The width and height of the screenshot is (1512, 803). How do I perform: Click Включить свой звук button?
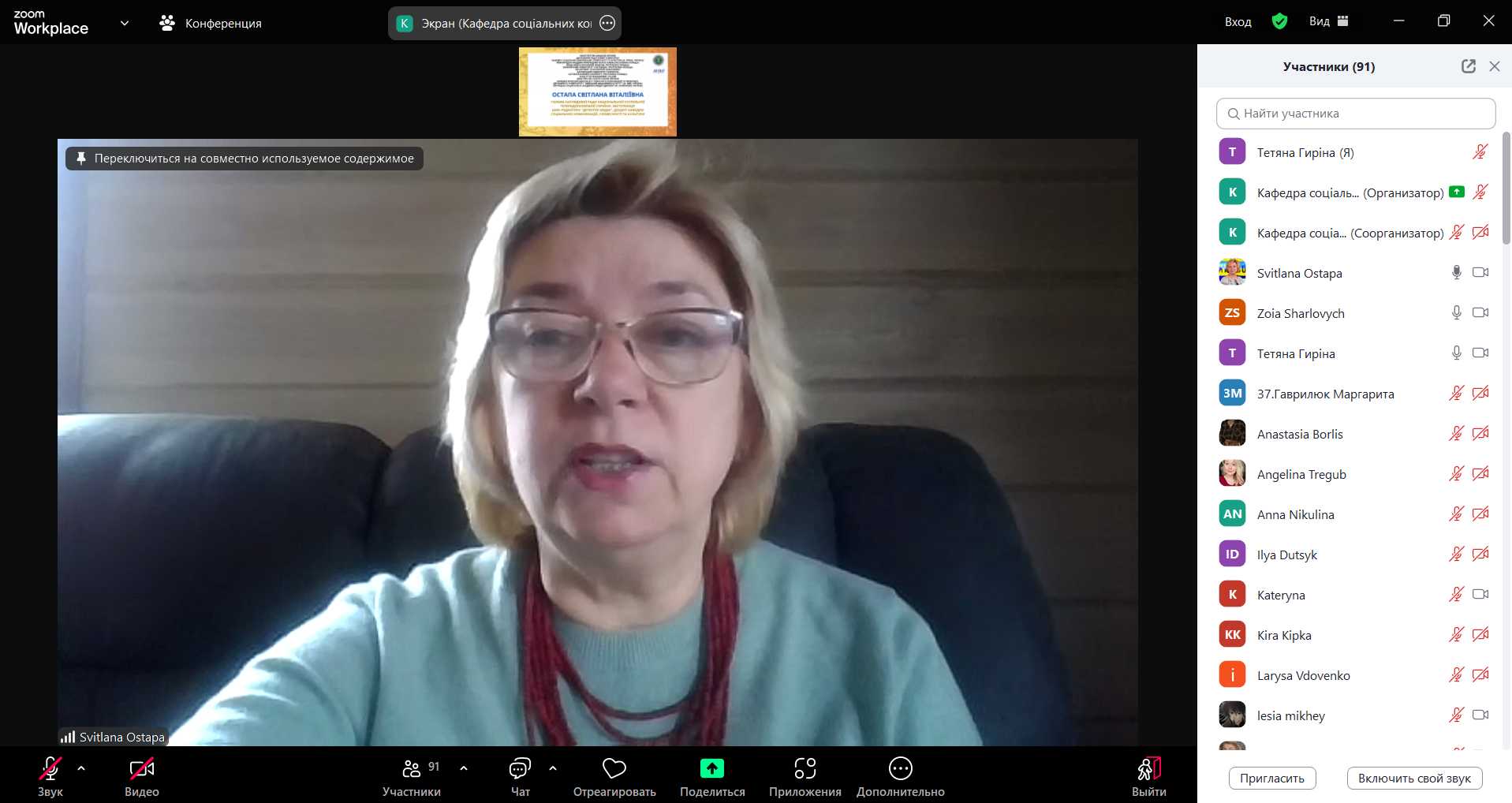pyautogui.click(x=1415, y=779)
